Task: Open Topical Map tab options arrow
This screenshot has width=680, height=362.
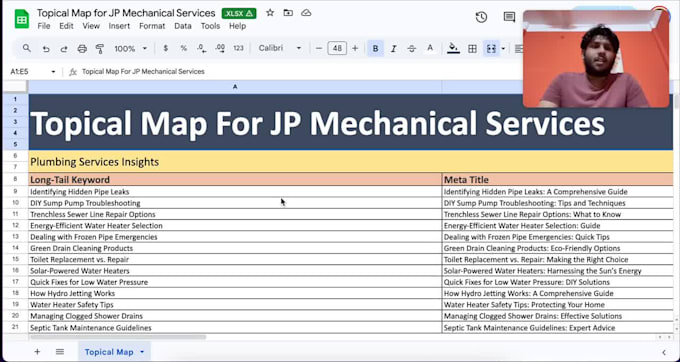Action: [x=142, y=352]
